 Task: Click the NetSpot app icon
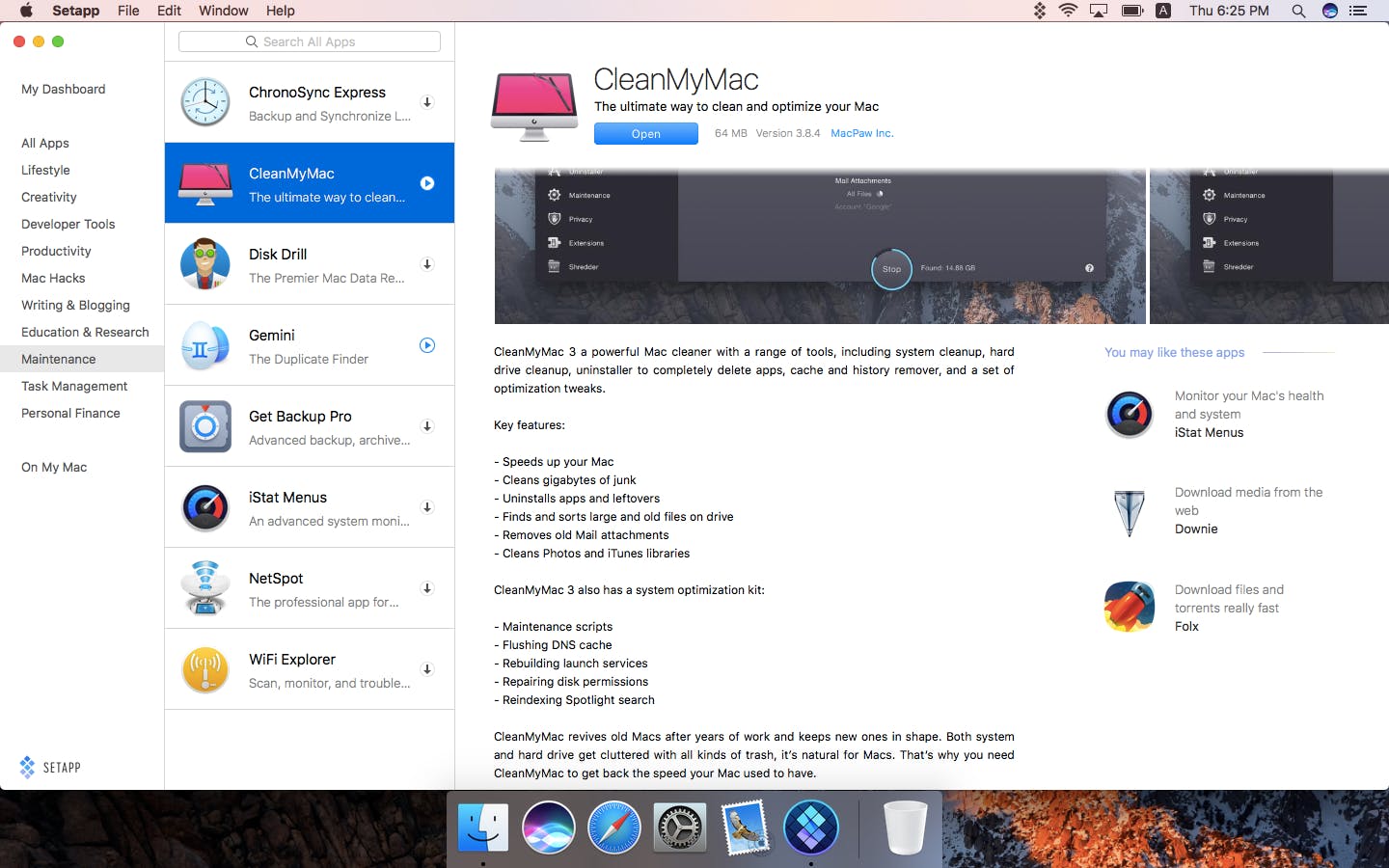(x=205, y=588)
